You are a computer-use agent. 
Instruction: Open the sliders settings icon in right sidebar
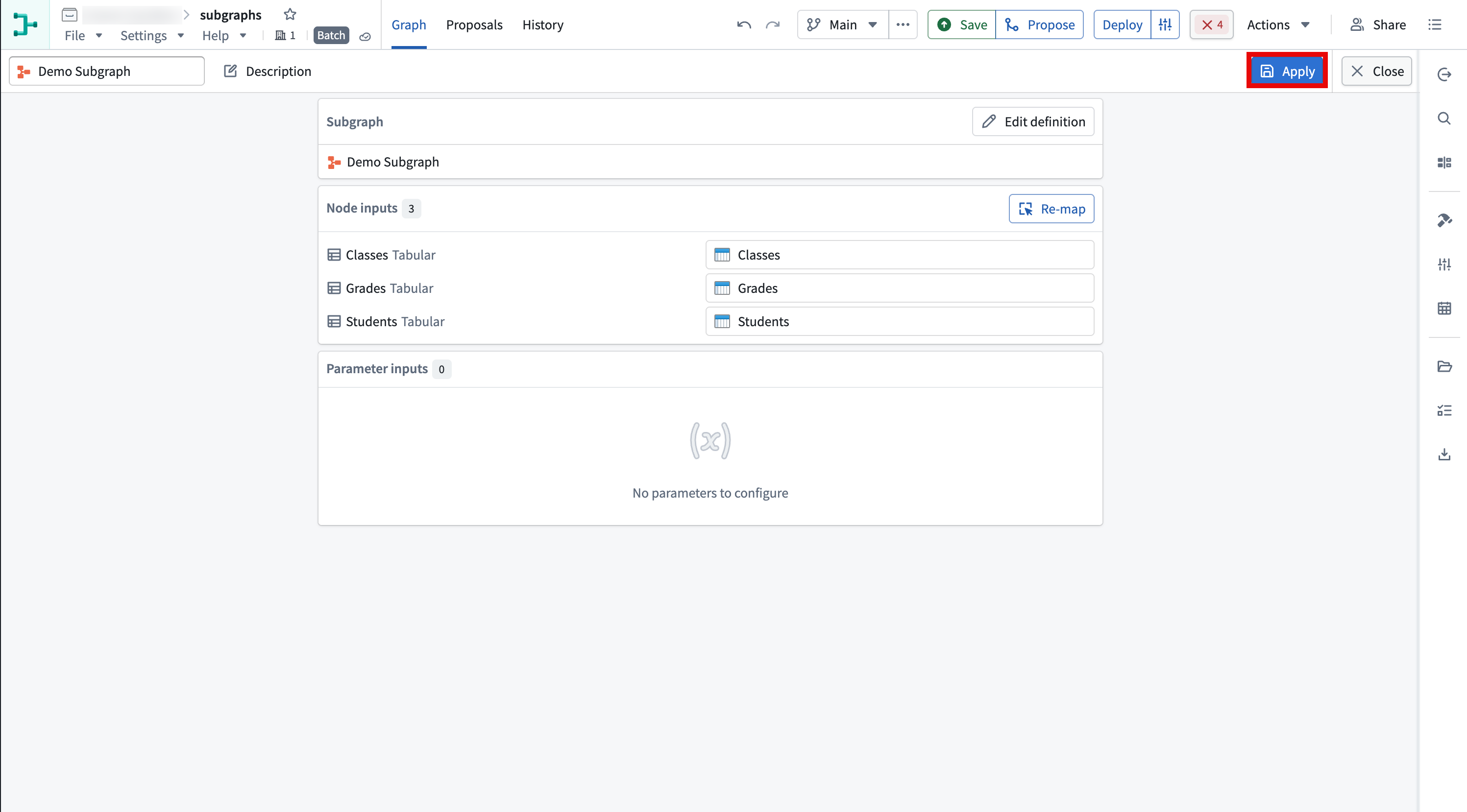click(x=1444, y=264)
